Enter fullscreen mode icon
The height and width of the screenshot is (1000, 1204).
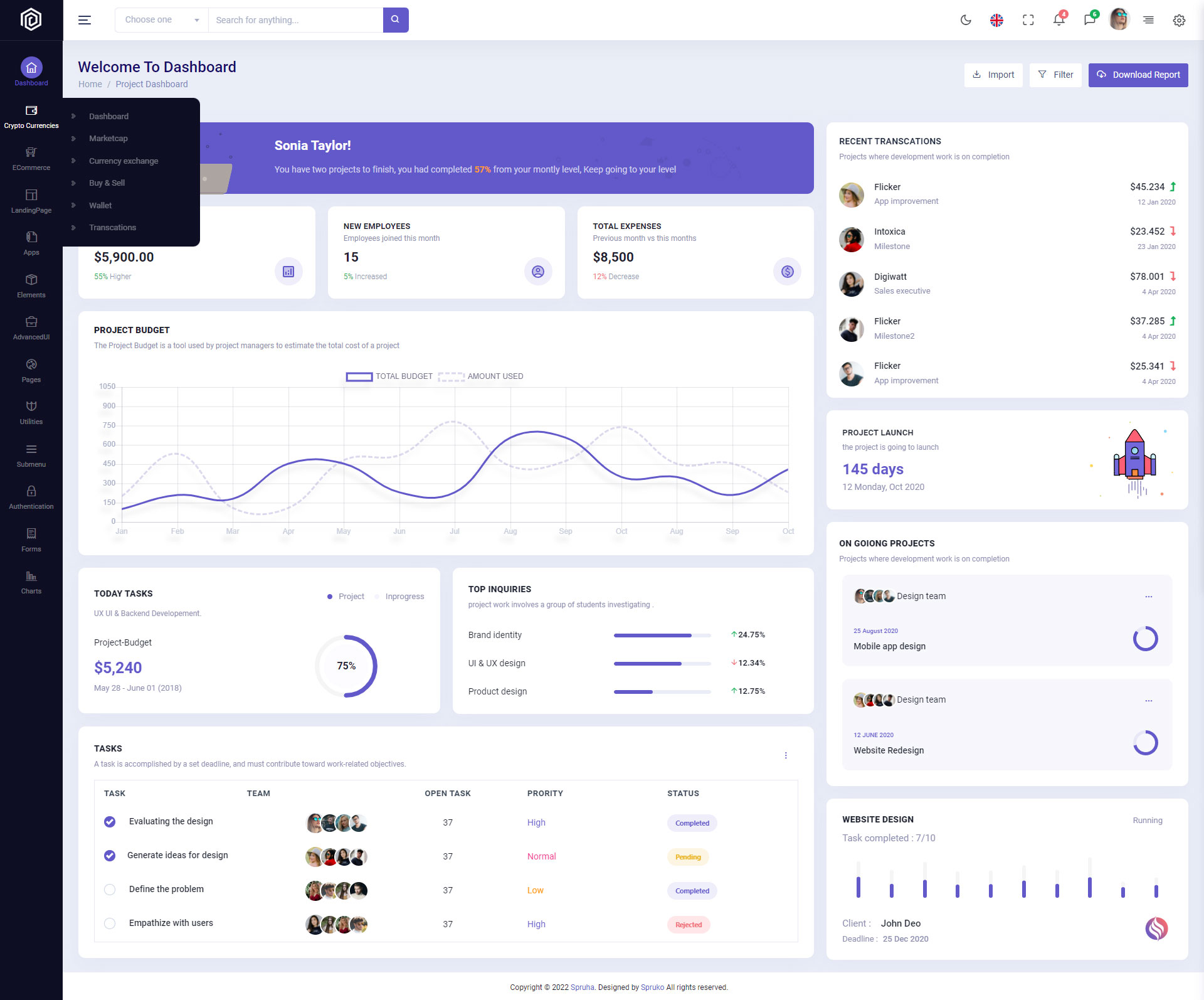coord(1028,20)
